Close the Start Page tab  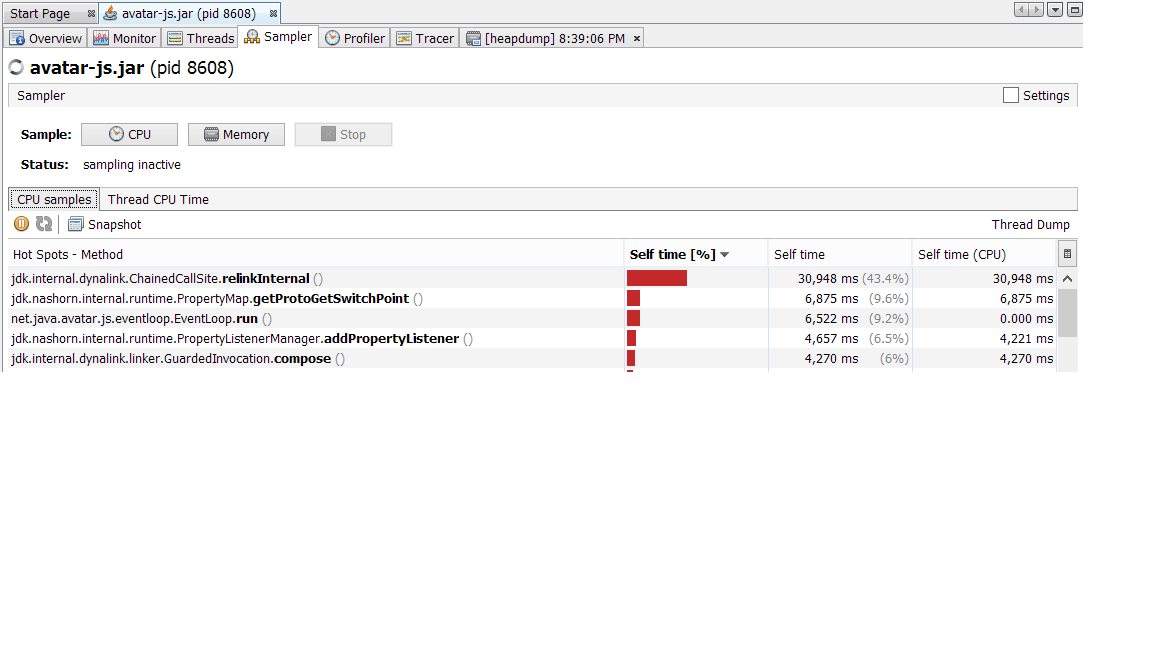(x=91, y=14)
